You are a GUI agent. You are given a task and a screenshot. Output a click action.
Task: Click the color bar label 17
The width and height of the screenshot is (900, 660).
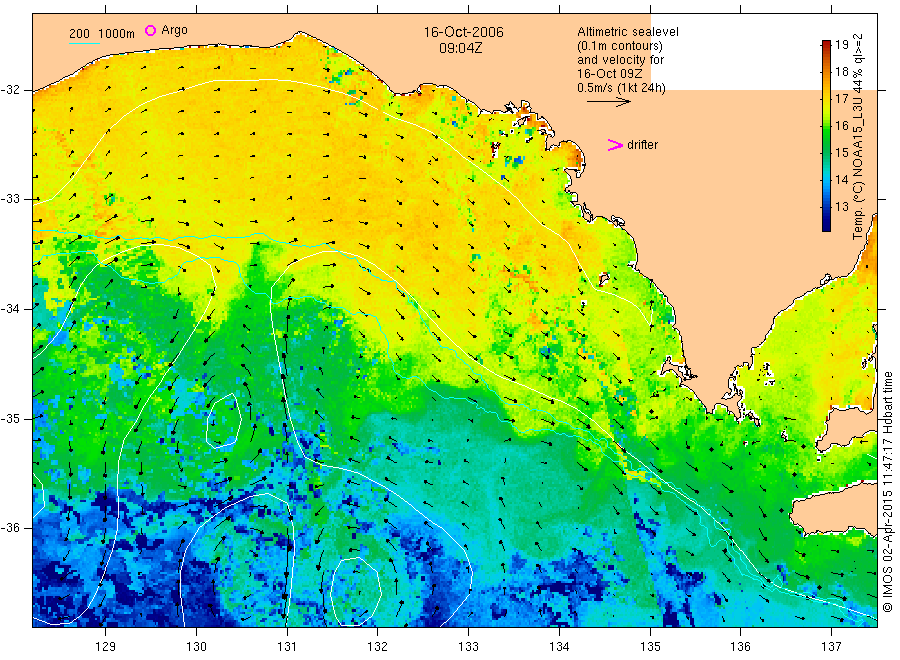[841, 99]
